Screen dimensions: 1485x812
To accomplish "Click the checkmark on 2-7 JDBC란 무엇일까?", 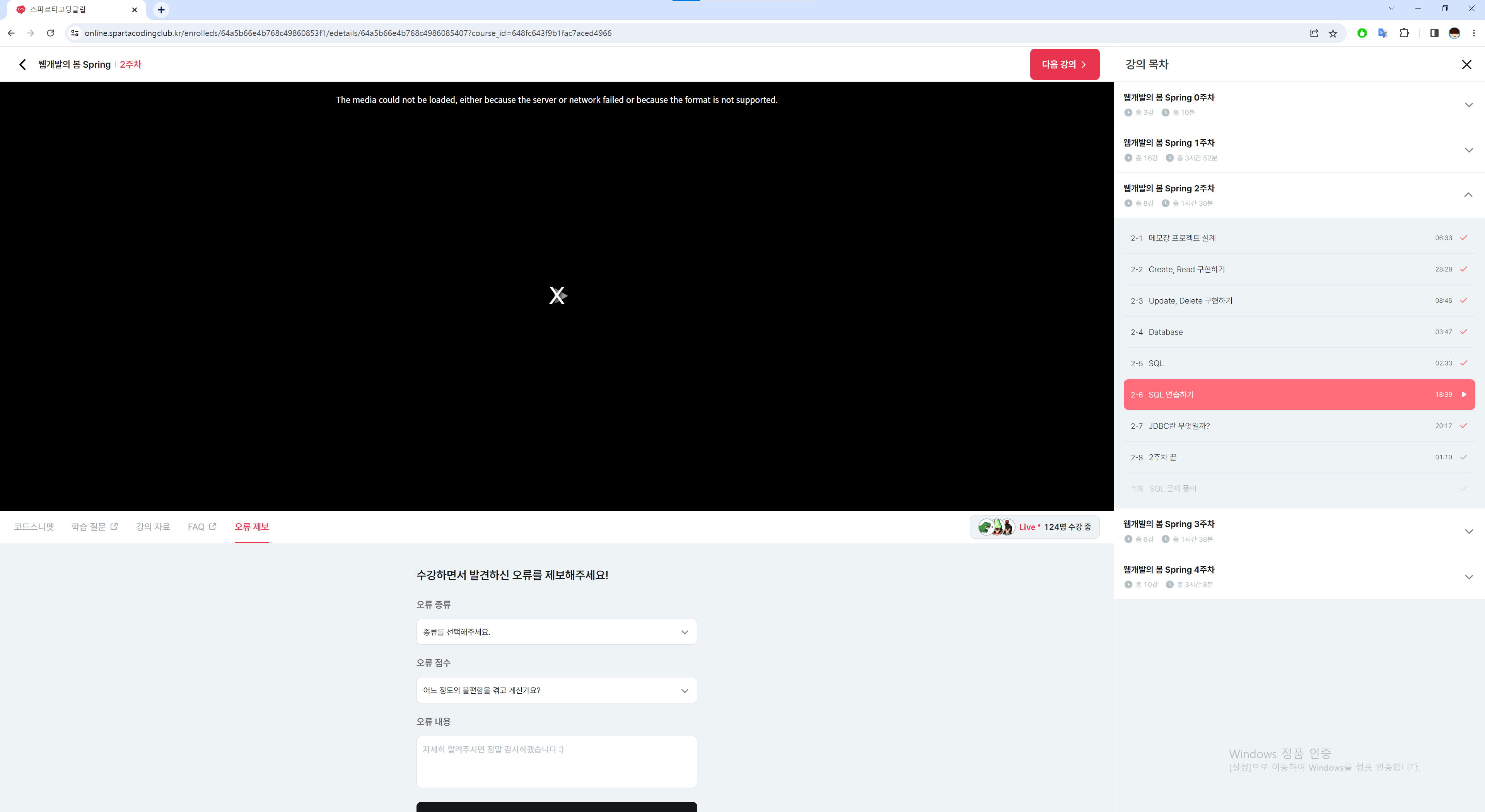I will click(1464, 426).
